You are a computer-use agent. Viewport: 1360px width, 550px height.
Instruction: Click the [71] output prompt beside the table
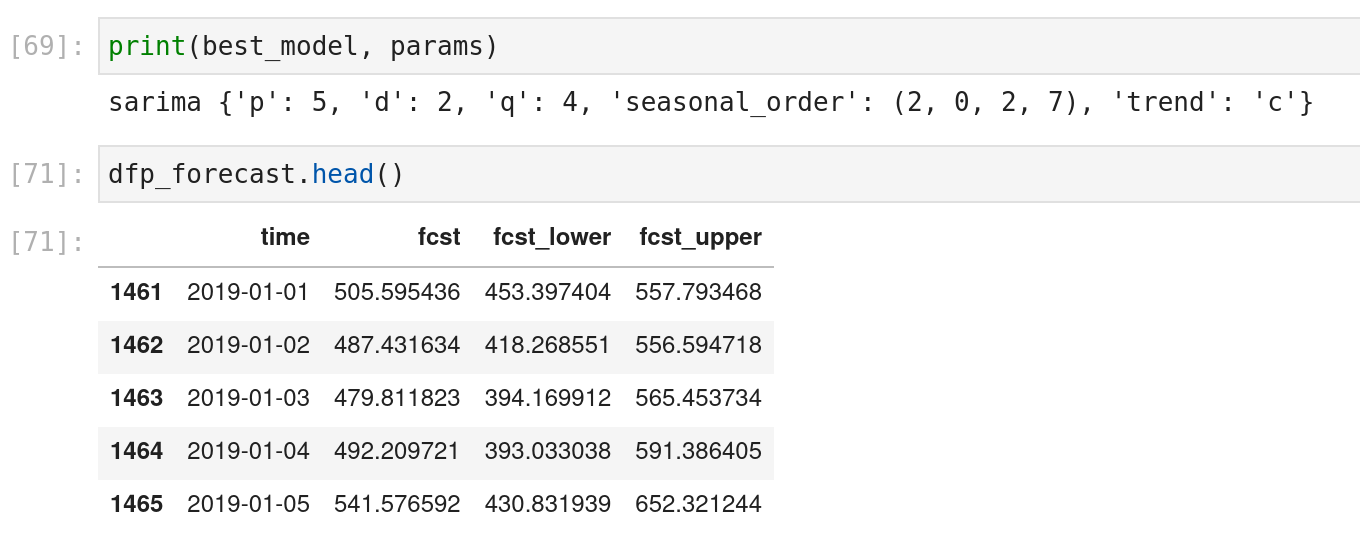[x=46, y=241]
